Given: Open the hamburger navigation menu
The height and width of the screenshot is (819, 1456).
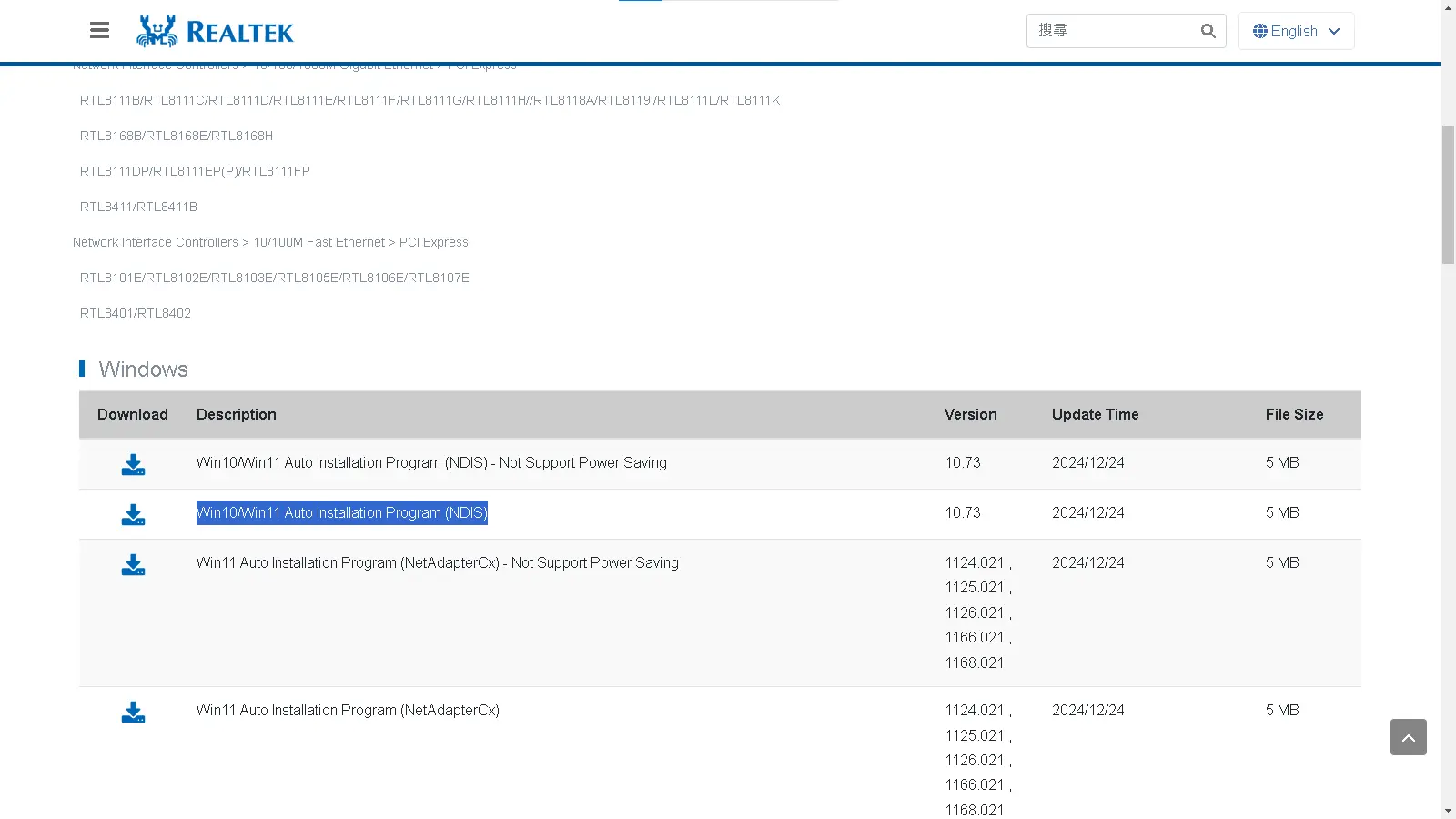Looking at the screenshot, I should click(x=100, y=31).
